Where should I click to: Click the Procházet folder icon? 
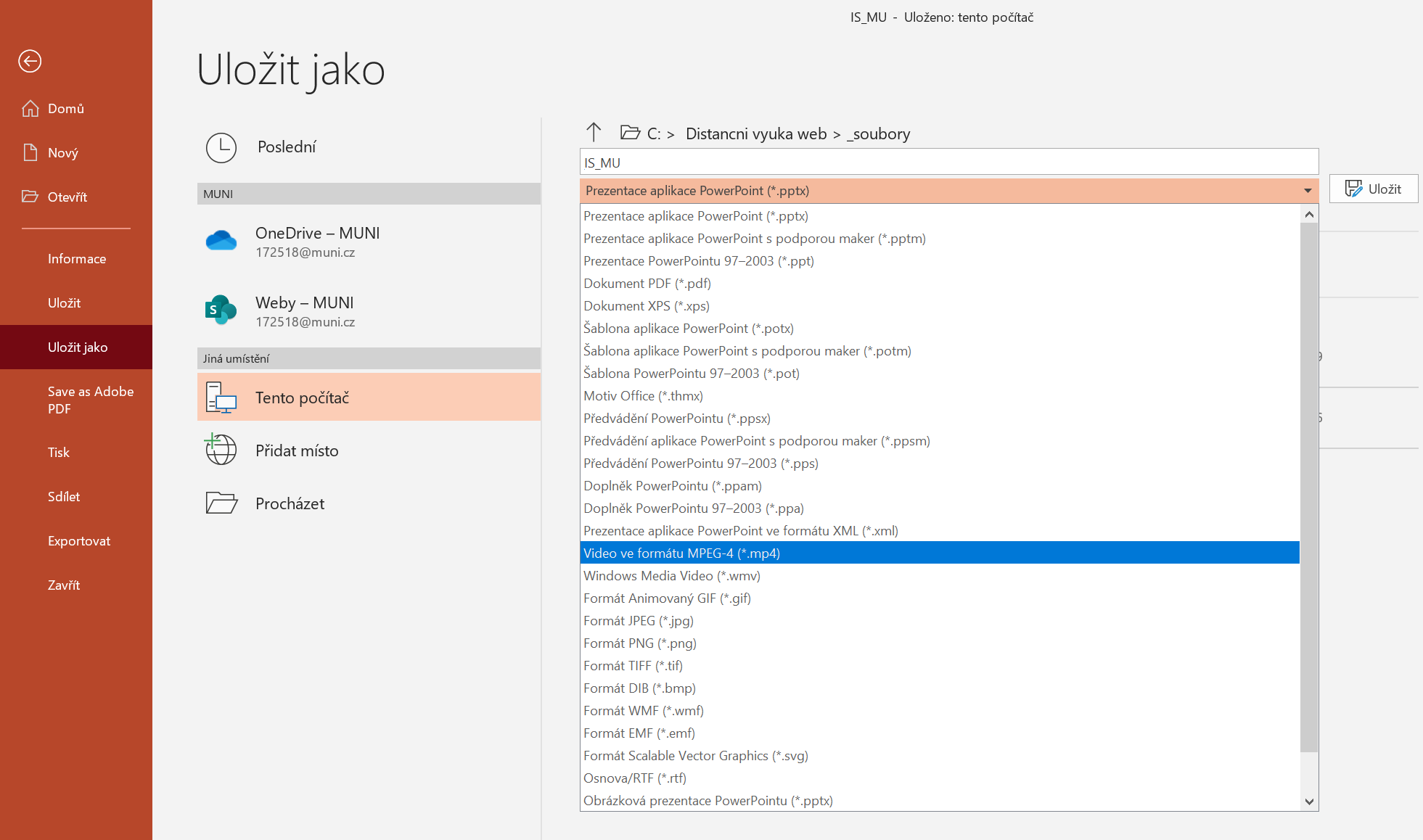221,503
